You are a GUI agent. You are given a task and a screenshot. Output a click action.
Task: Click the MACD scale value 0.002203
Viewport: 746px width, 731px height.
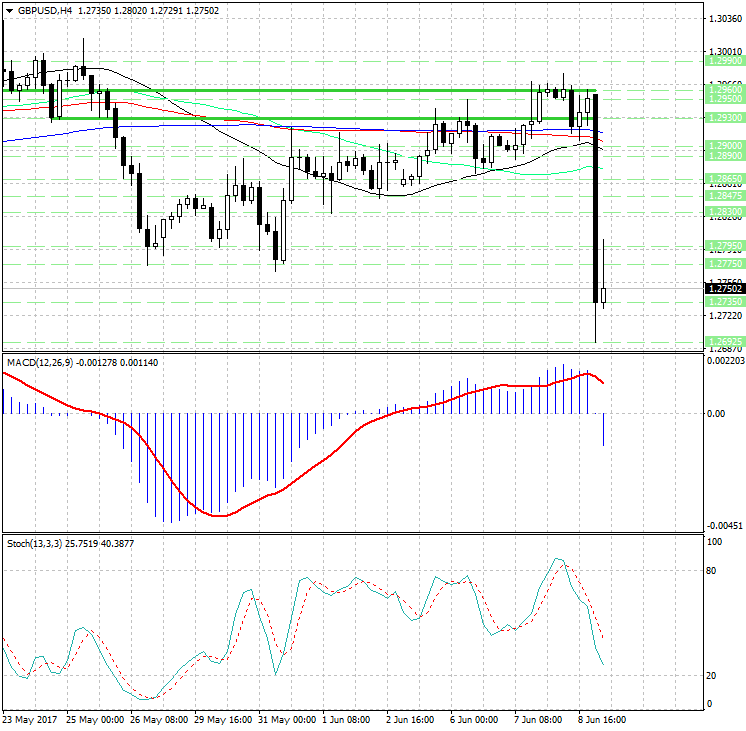[x=726, y=361]
